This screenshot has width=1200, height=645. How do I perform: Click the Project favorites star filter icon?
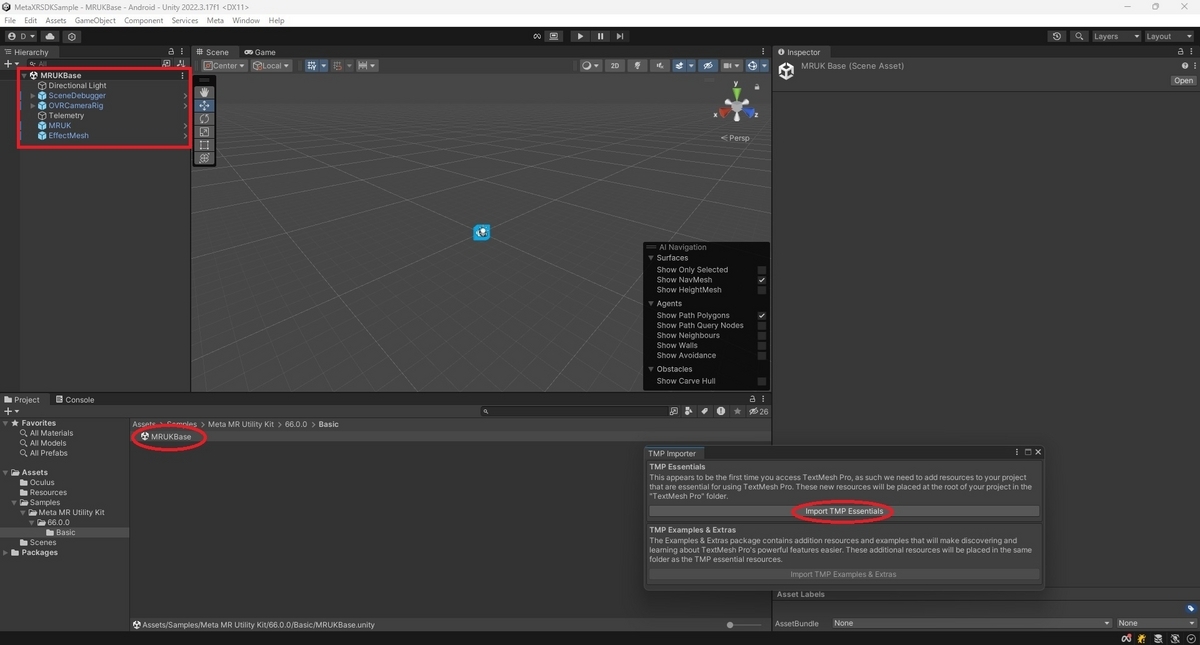pyautogui.click(x=738, y=411)
